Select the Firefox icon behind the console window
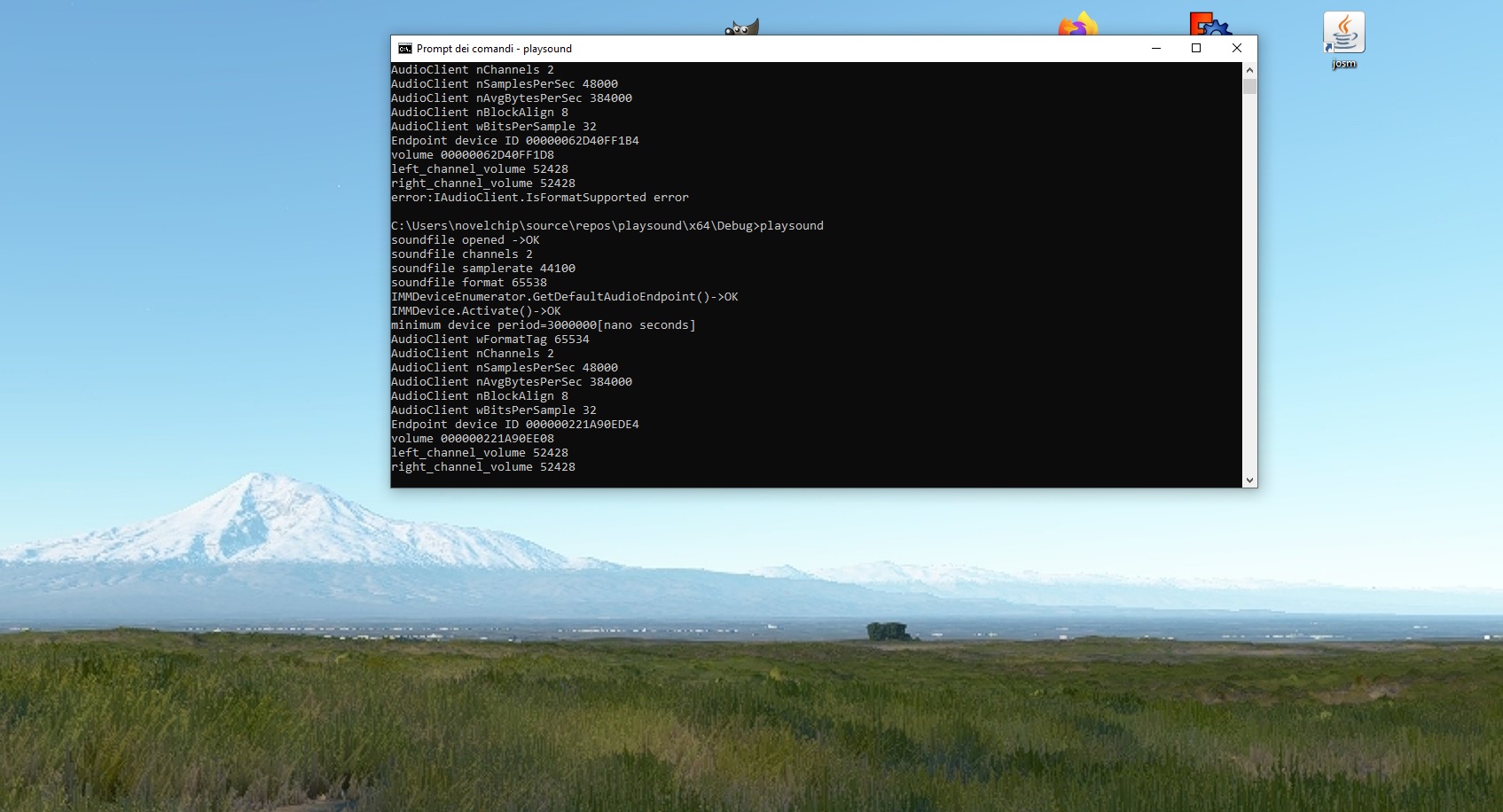The image size is (1503, 812). tap(1078, 25)
